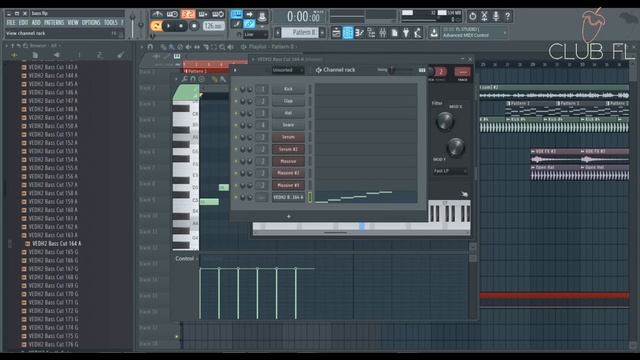Open the Serum #2 channel button
Image resolution: width=640 pixels, height=360 pixels.
(288, 149)
